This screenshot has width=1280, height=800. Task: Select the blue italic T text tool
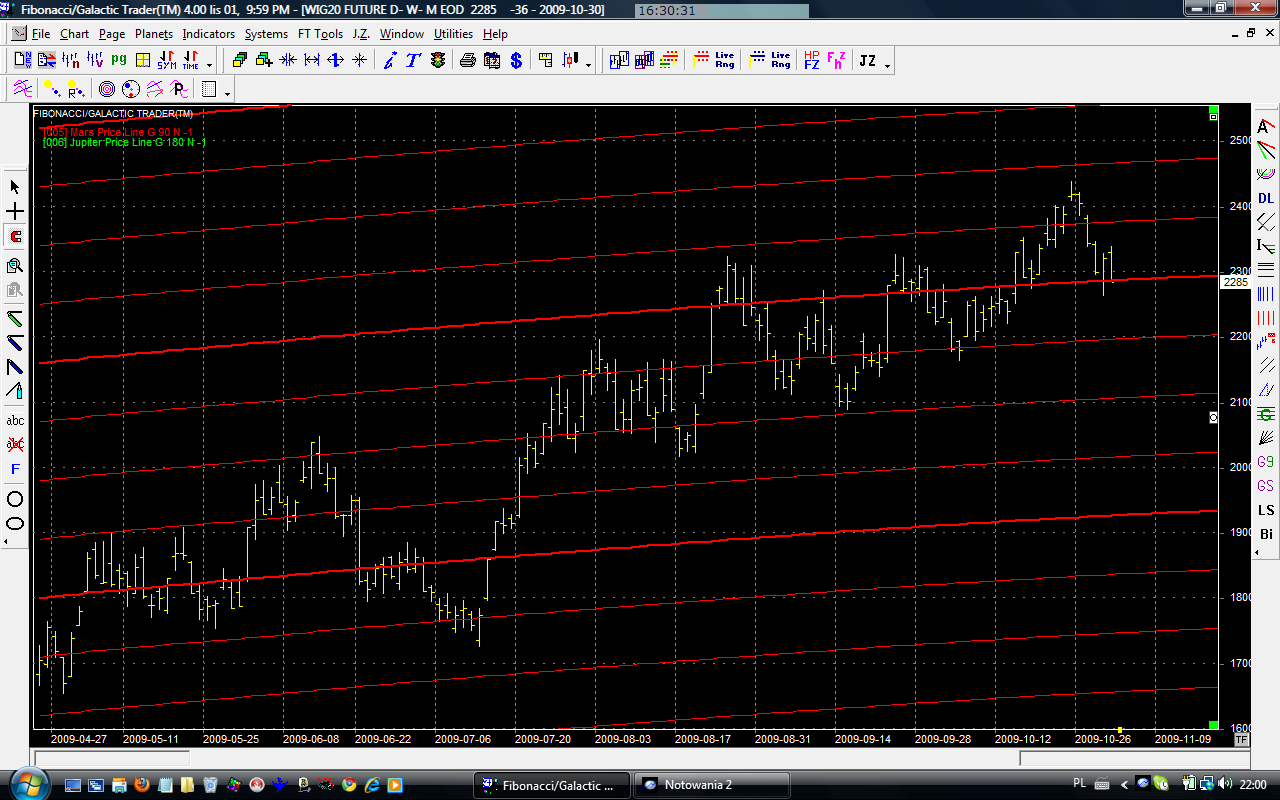(x=412, y=61)
